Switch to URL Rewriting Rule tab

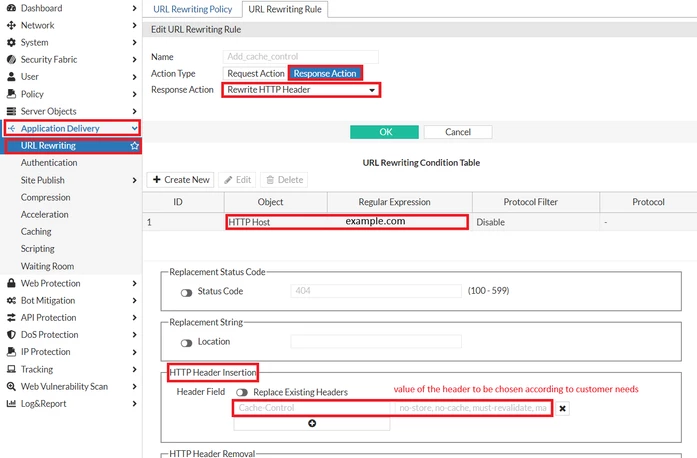tap(285, 9)
